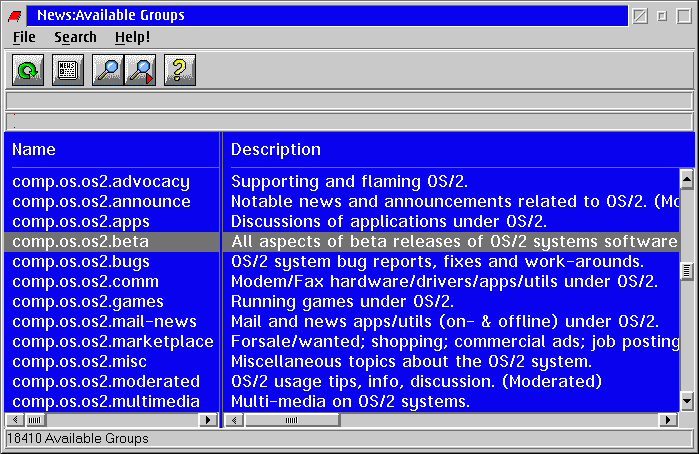Select comp.os.os2.comm group
Image resolution: width=699 pixels, height=454 pixels.
[x=86, y=282]
